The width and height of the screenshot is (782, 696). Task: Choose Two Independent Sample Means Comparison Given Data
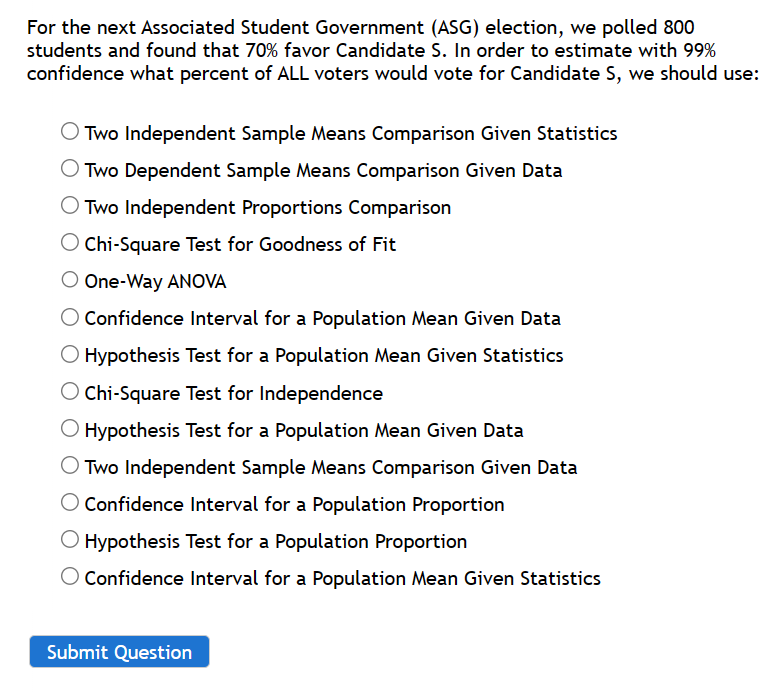tap(70, 465)
